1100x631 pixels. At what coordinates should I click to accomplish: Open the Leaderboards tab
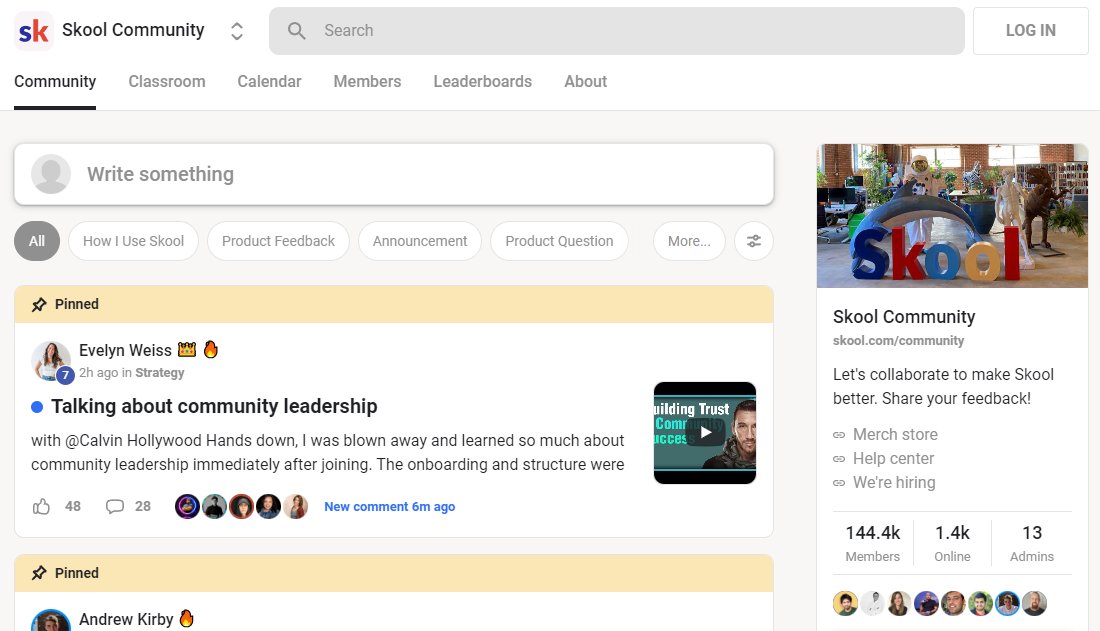pos(482,82)
